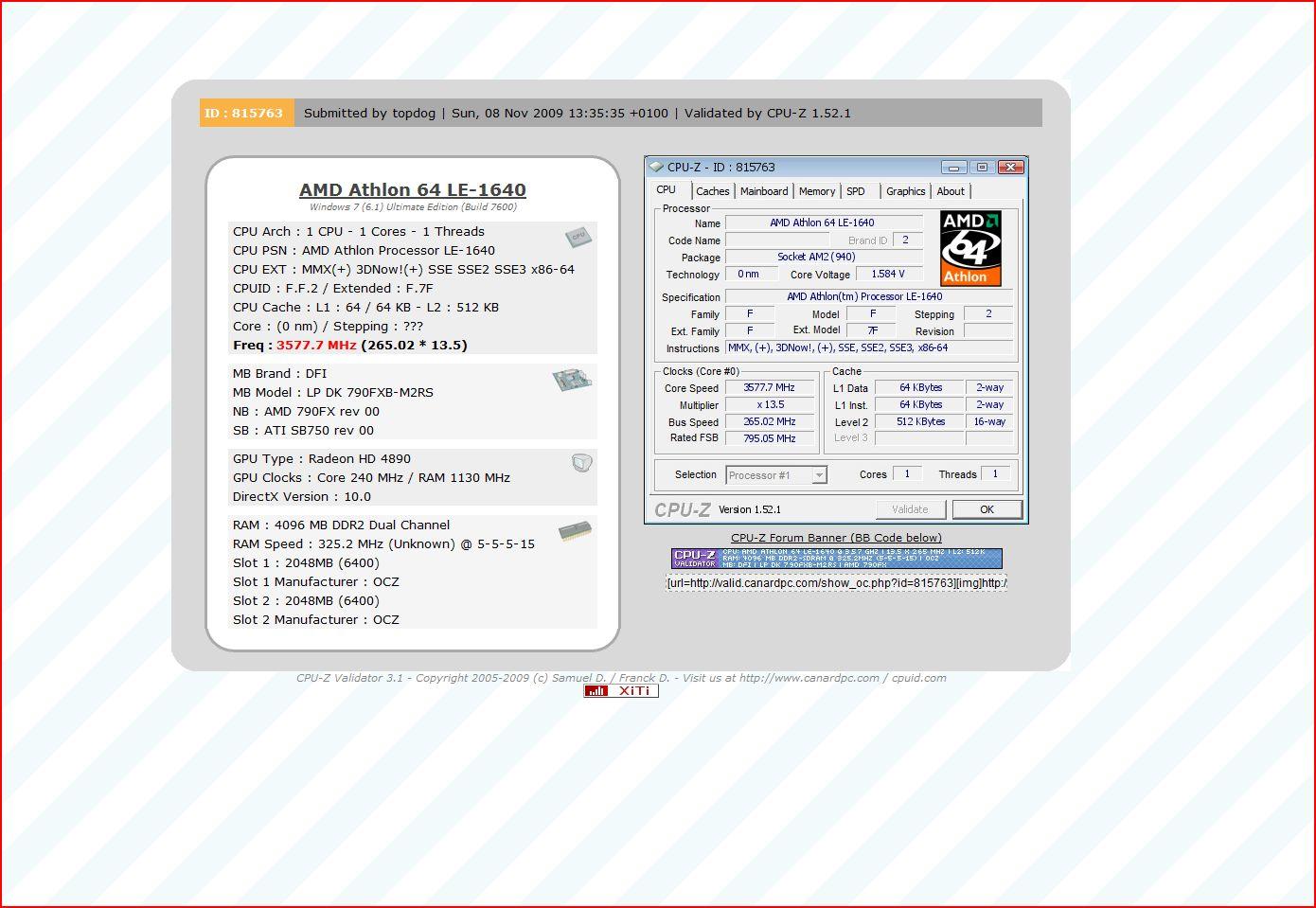Click the Level 2 16-way value
1316x908 pixels.
(989, 422)
